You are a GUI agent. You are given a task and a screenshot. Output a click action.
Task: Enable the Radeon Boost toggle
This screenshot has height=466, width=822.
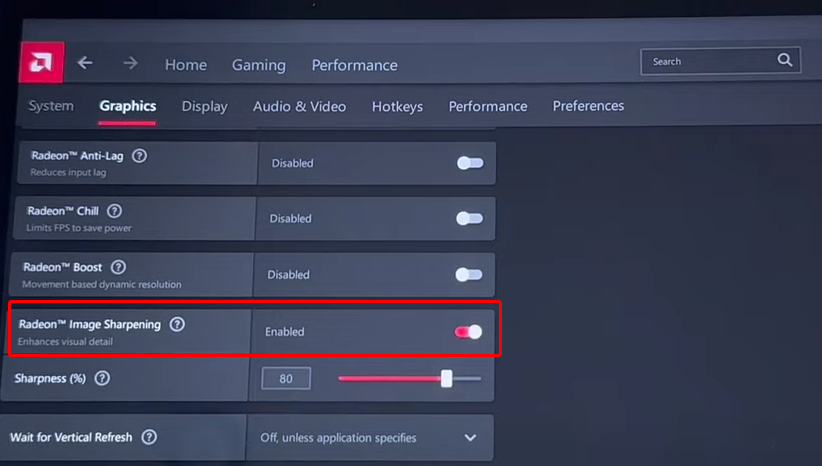tap(469, 275)
